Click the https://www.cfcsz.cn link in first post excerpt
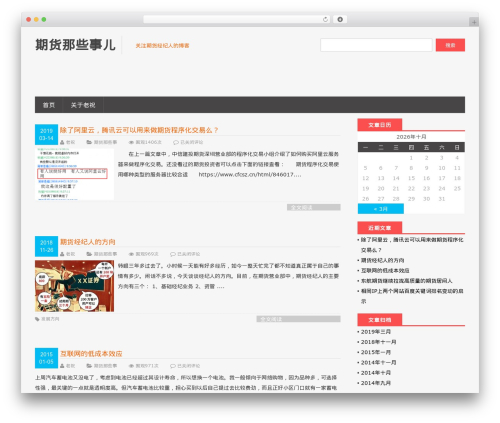This screenshot has height=423, width=500. (250, 175)
